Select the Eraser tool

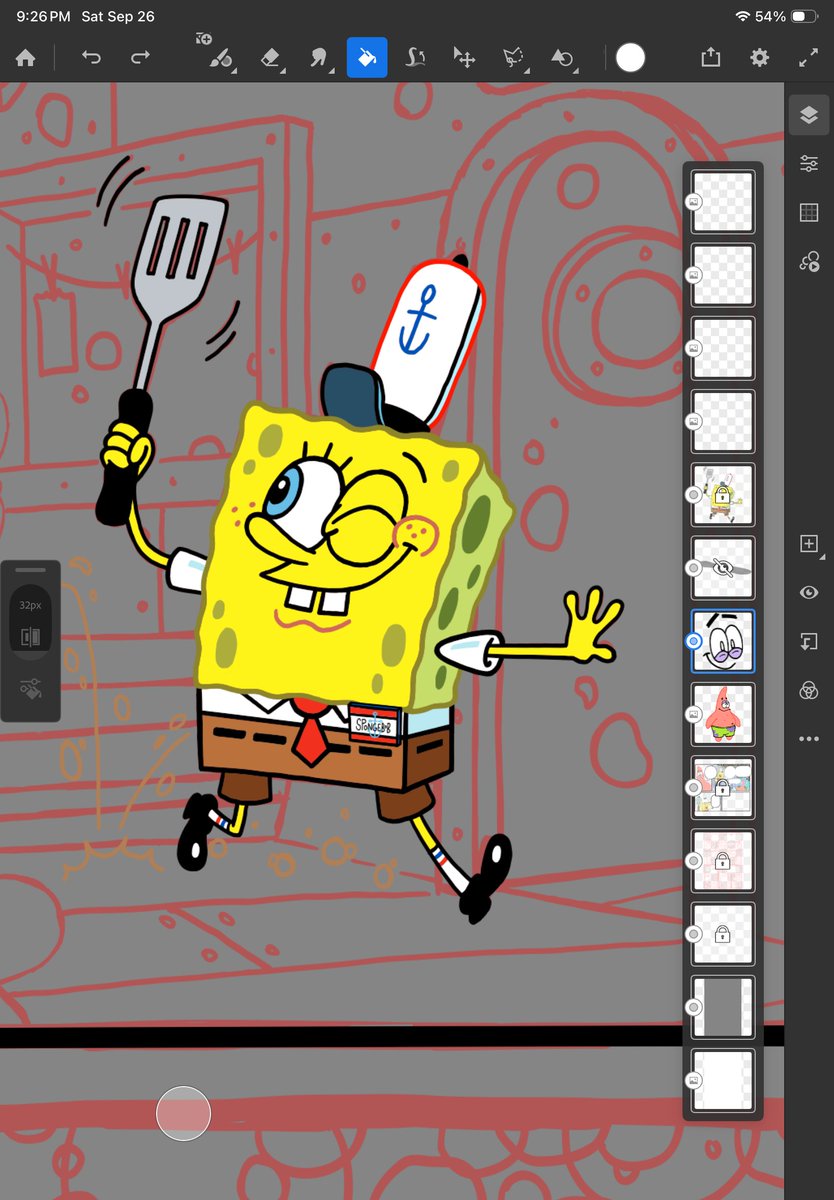271,58
